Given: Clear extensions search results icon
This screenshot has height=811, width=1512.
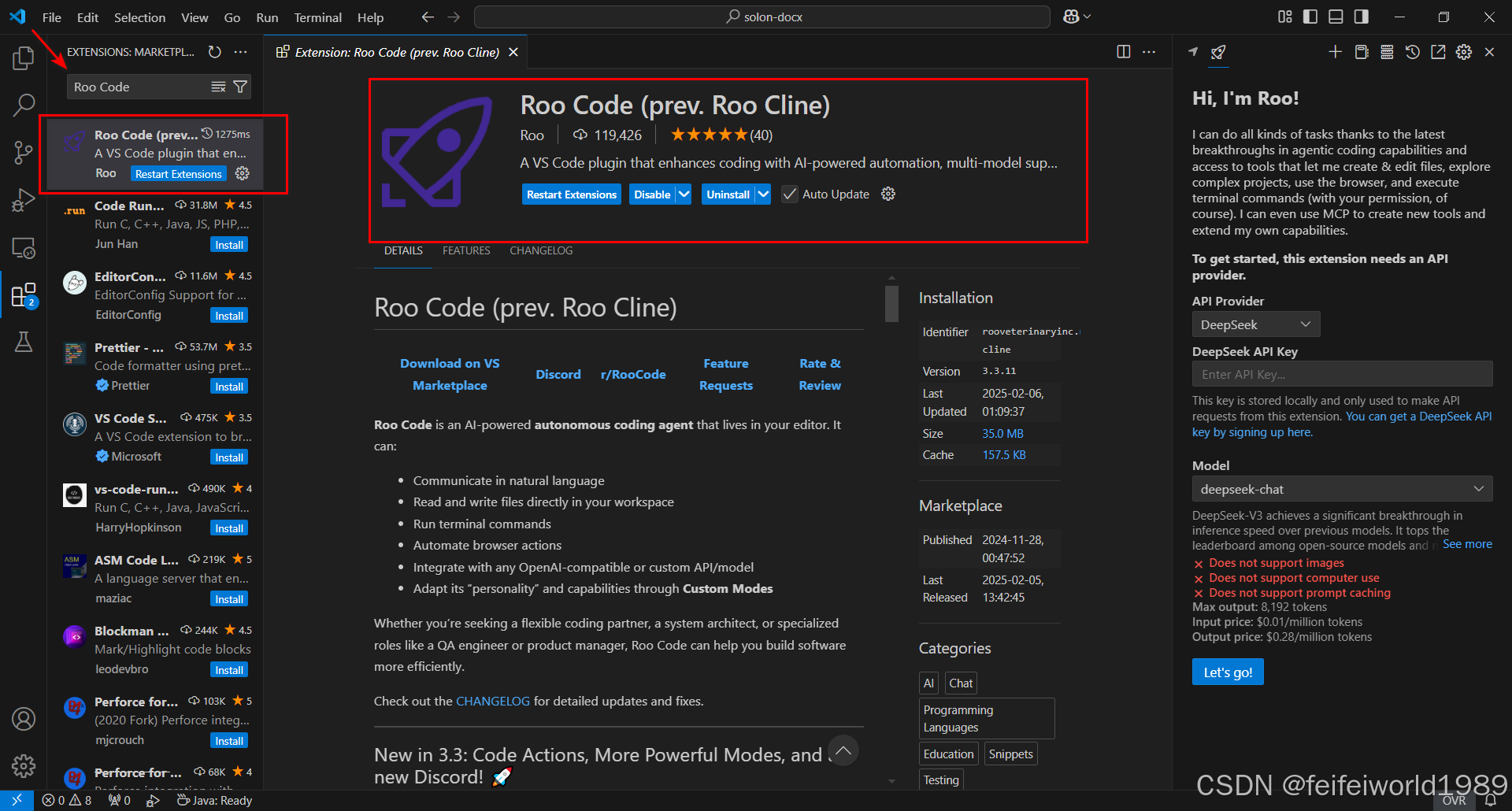Looking at the screenshot, I should coord(219,87).
